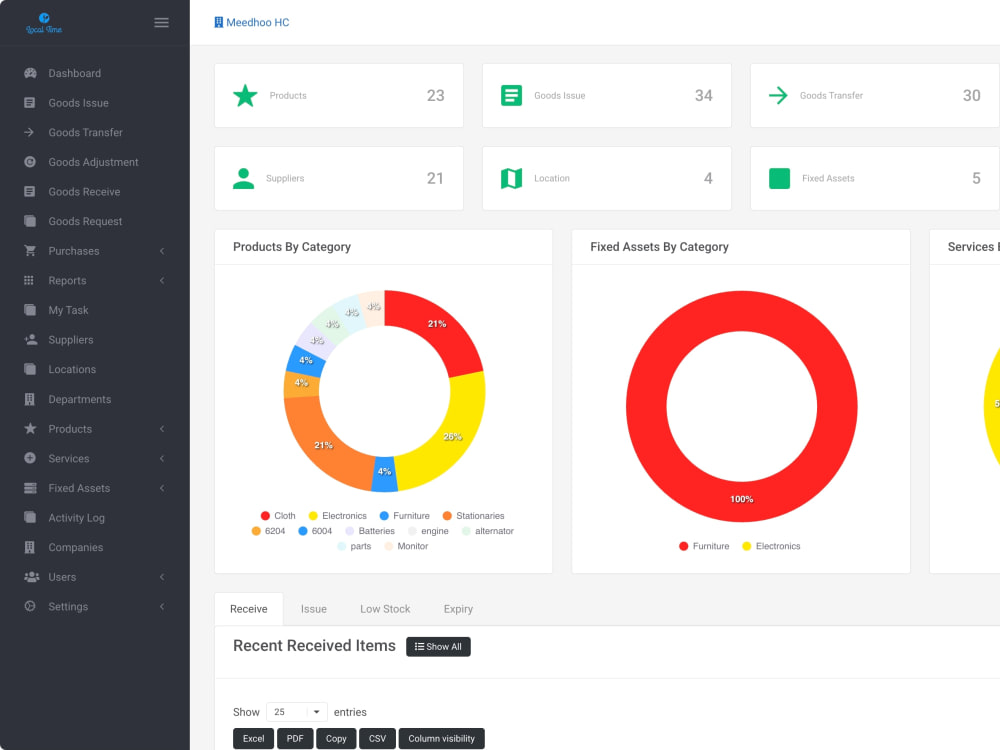Screen dimensions: 1000x750
Task: Click the Goods Receive sidebar icon
Action: pyautogui.click(x=29, y=191)
